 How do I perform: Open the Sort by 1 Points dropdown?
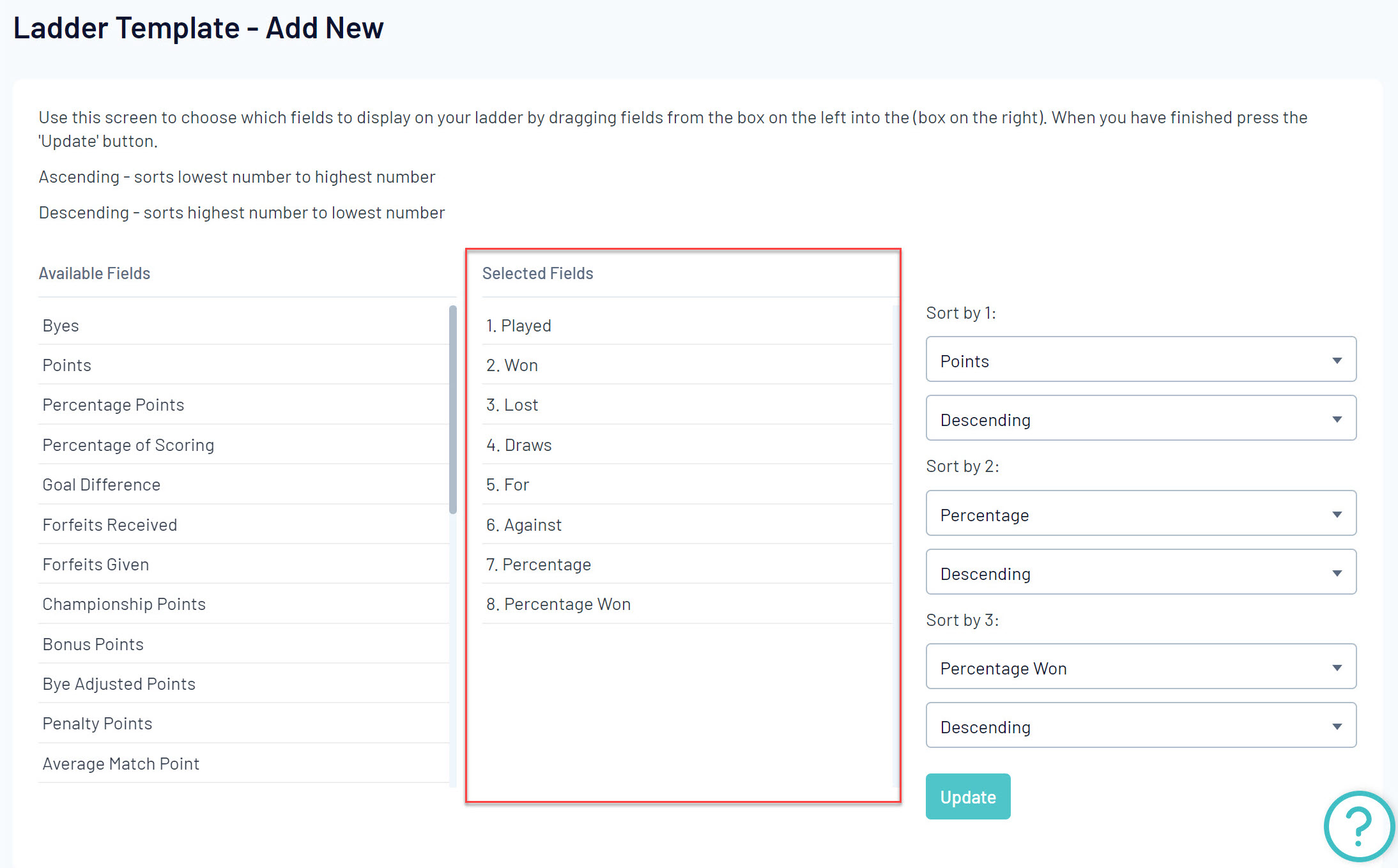[1141, 360]
